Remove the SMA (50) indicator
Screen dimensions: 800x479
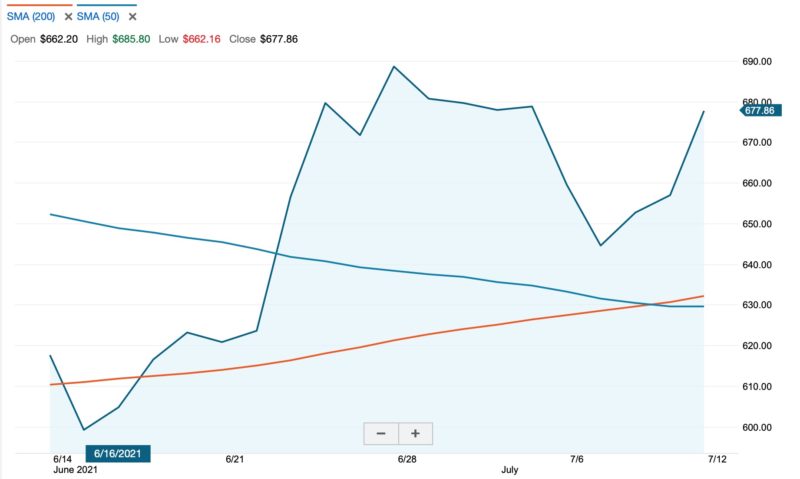coord(132,17)
